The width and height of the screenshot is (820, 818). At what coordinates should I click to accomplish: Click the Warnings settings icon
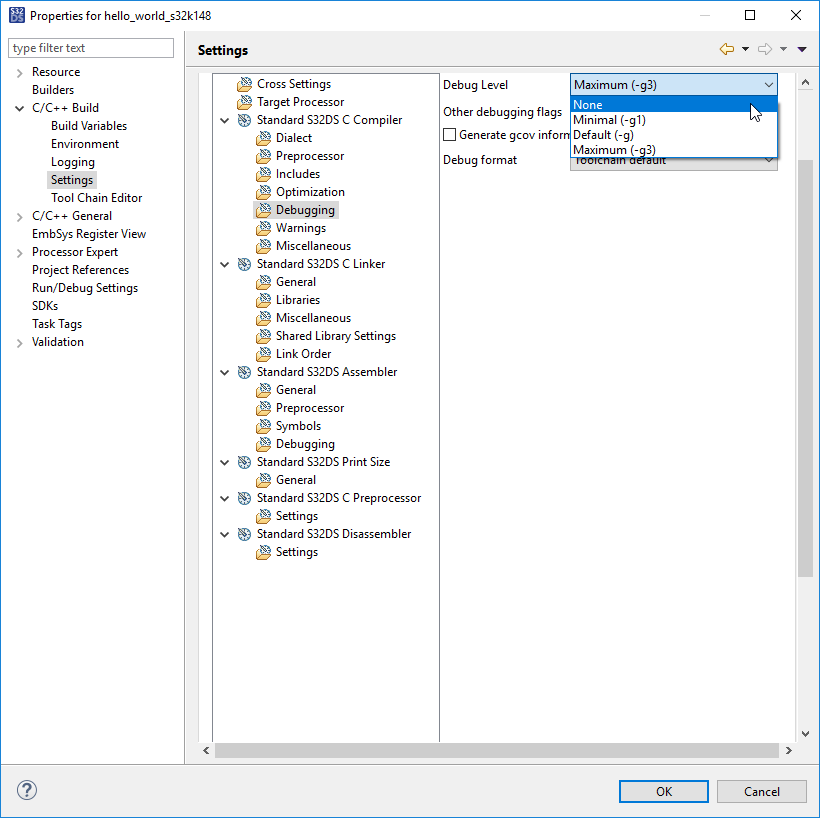click(264, 228)
